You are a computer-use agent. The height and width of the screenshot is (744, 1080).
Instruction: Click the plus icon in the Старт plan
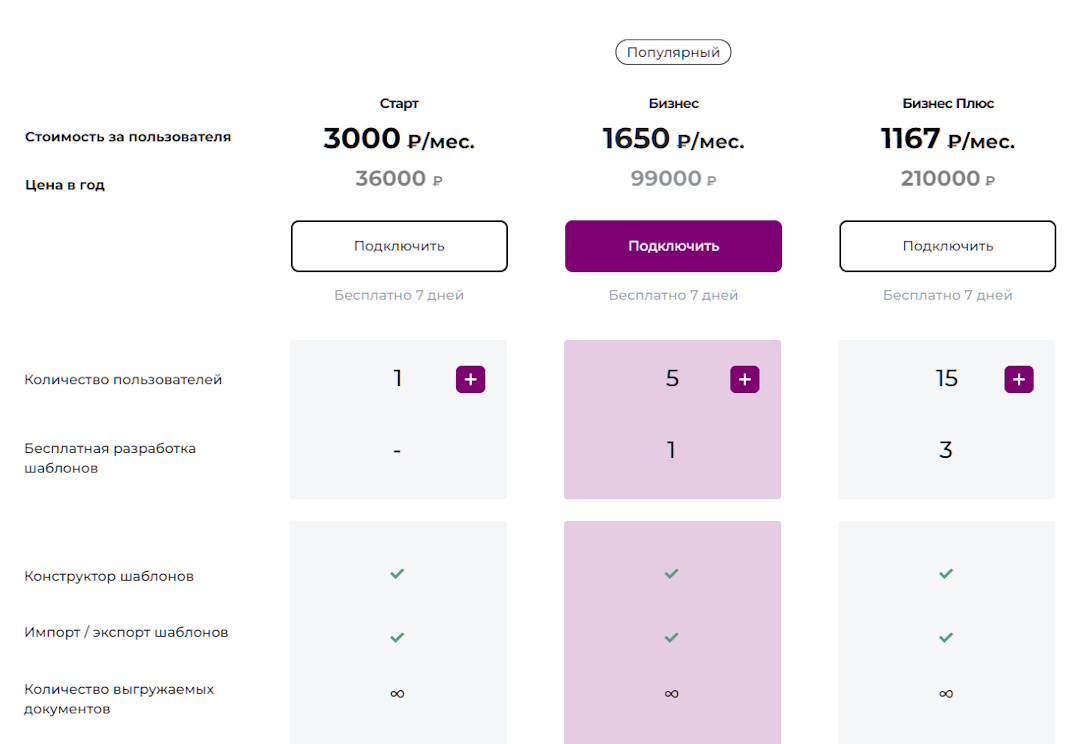pos(470,379)
